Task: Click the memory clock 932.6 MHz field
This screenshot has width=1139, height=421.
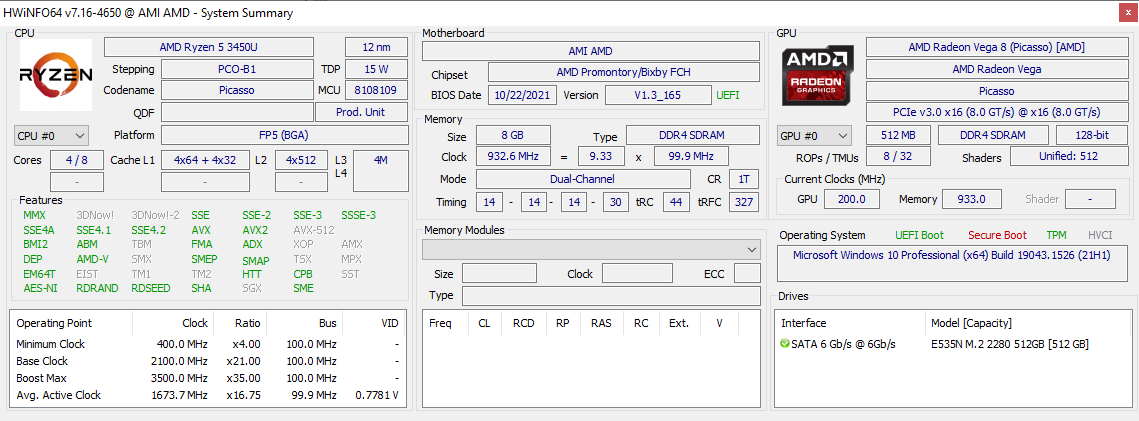Action: click(513, 157)
